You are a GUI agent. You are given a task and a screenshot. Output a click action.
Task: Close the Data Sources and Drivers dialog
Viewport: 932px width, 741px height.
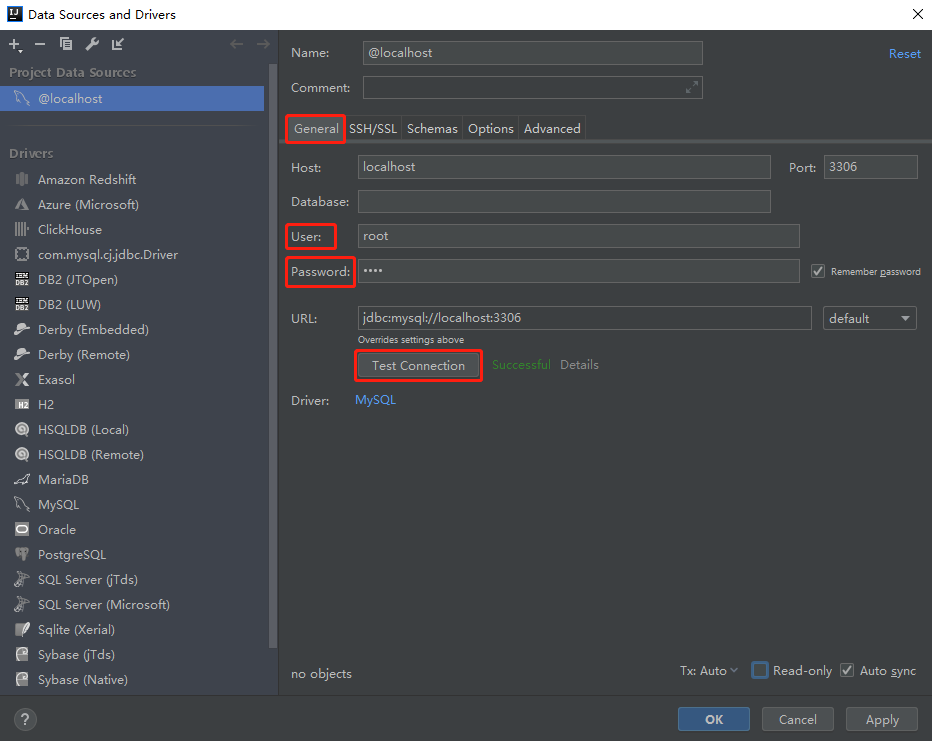point(917,14)
